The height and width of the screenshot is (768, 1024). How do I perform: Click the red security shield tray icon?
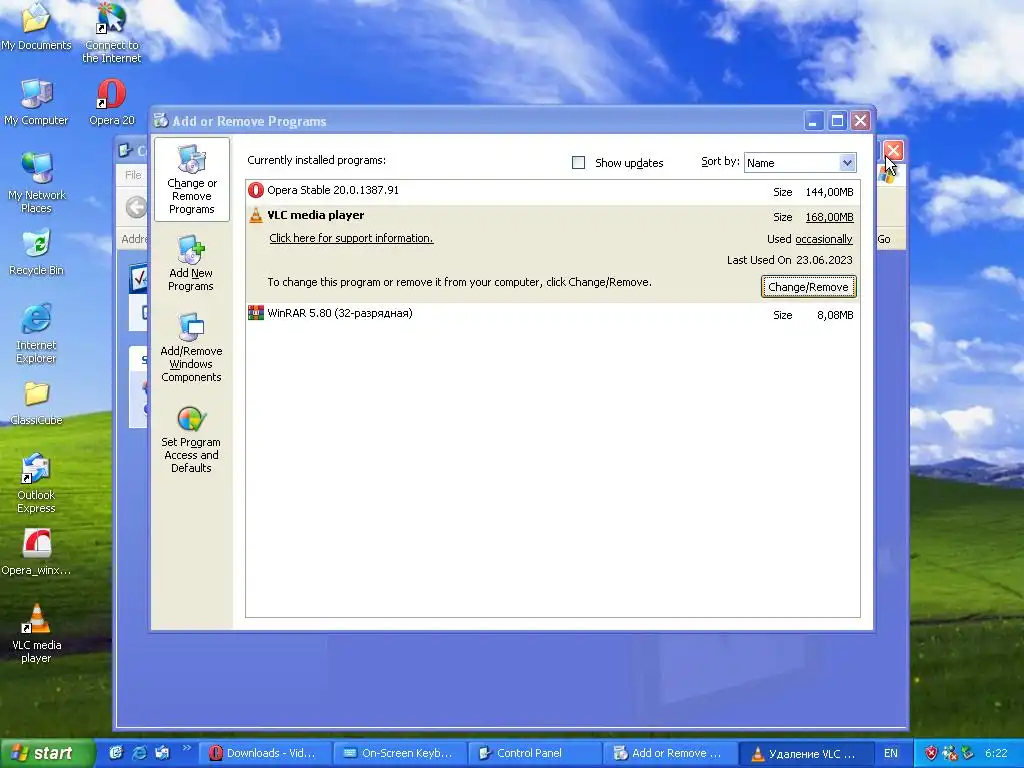coord(931,753)
